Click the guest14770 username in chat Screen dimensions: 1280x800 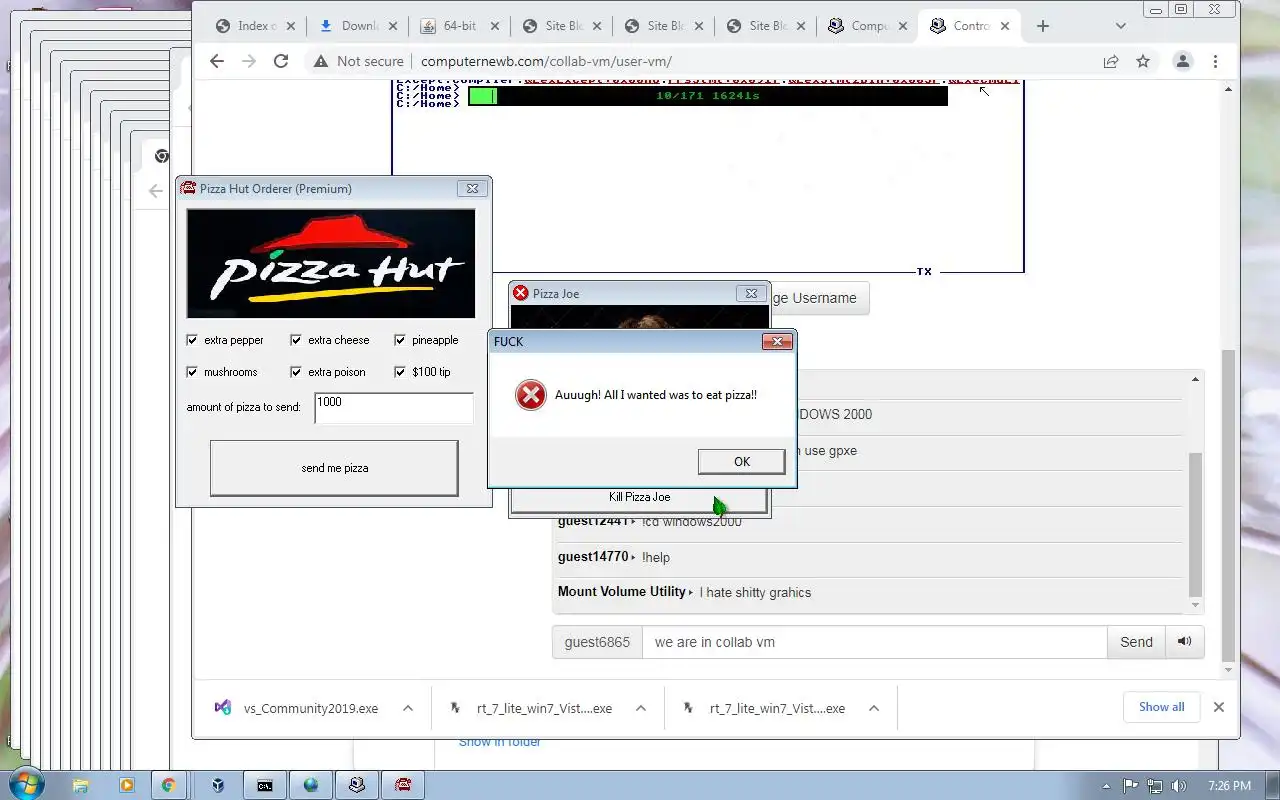[593, 557]
